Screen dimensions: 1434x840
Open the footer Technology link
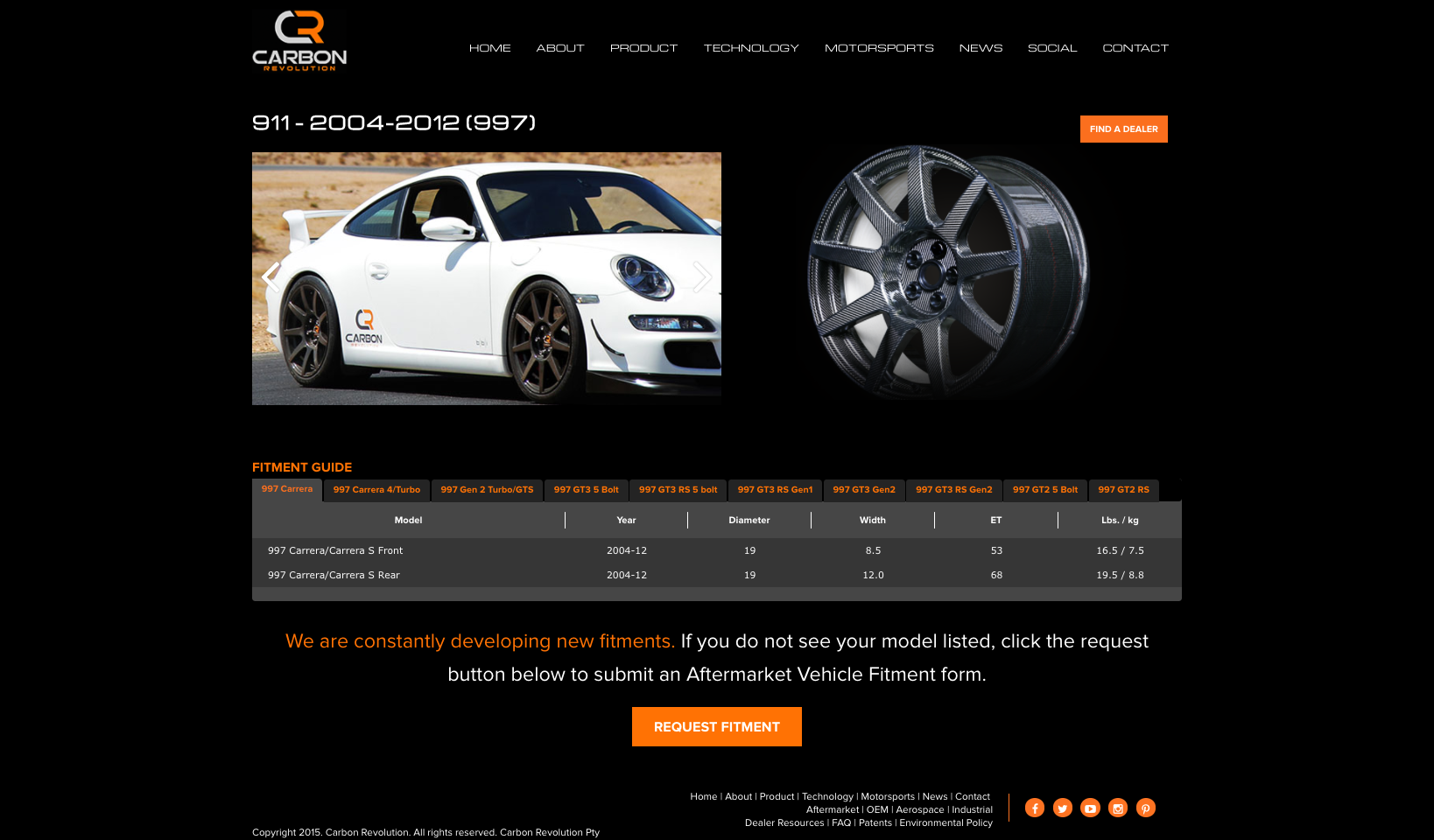click(x=827, y=796)
